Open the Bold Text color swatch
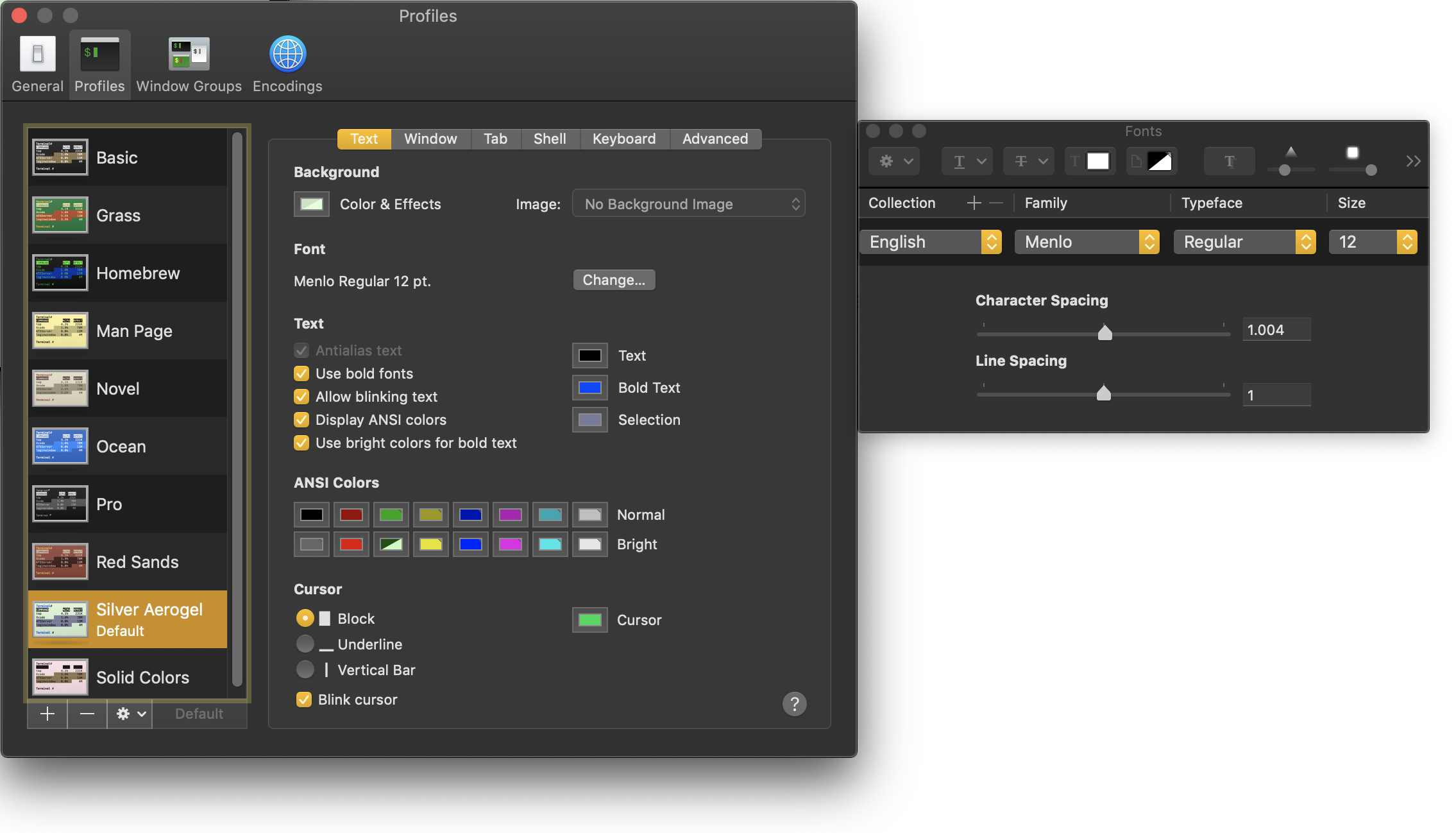 point(589,388)
